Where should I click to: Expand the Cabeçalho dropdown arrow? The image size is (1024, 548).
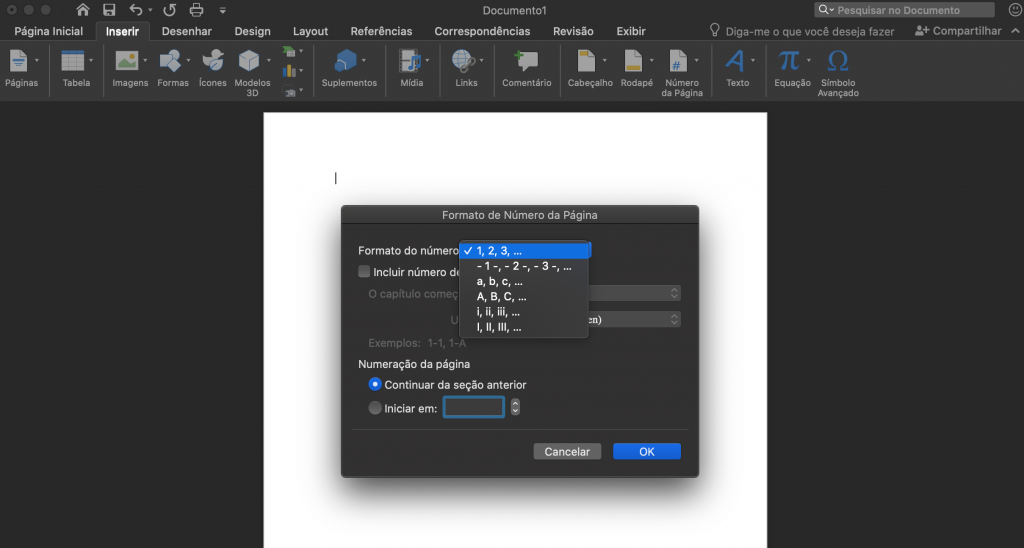tap(604, 61)
